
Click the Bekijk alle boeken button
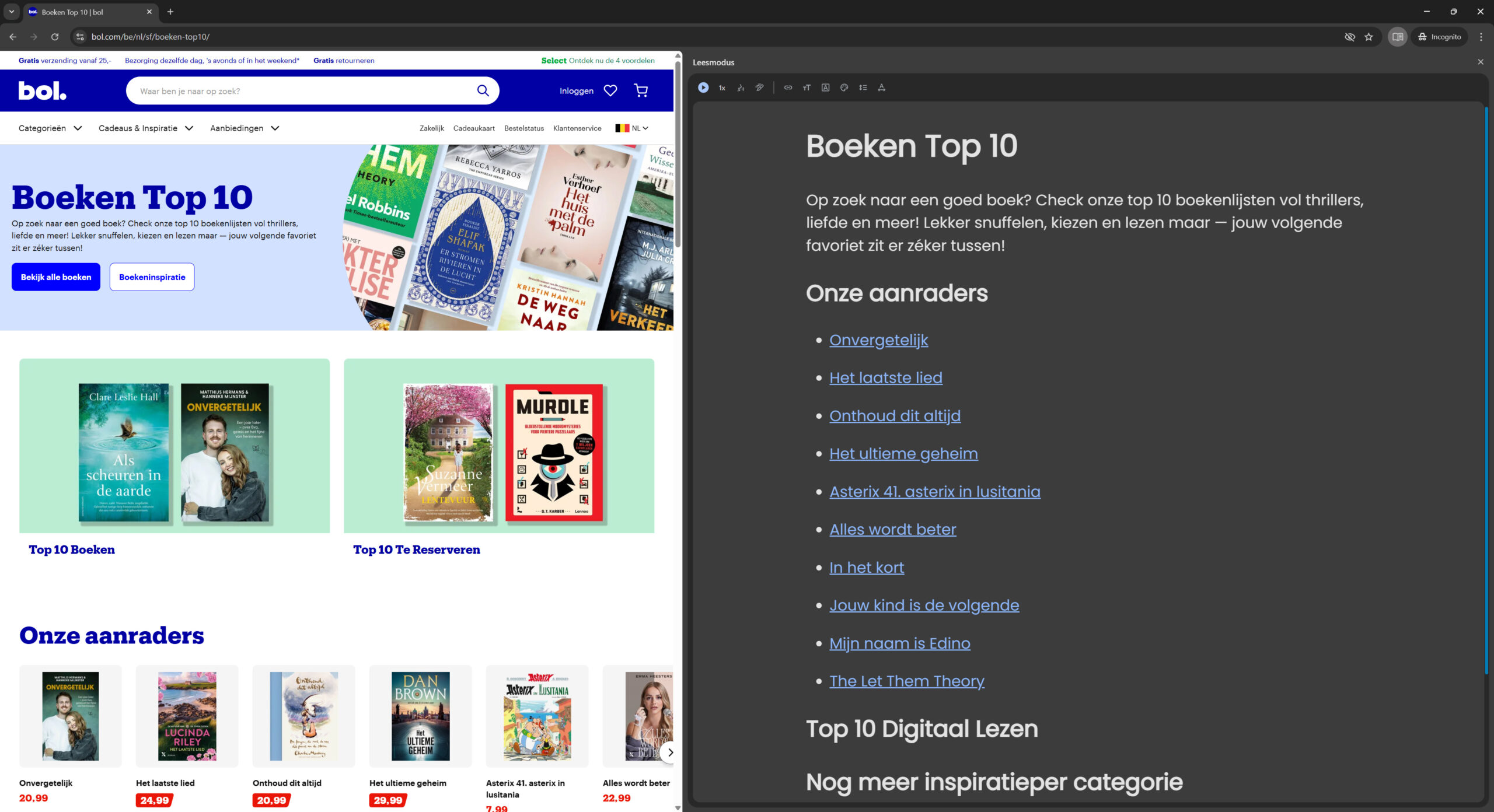[x=56, y=277]
